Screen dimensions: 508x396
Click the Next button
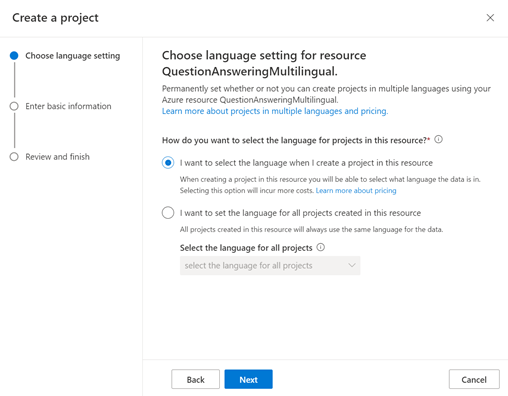pyautogui.click(x=248, y=379)
